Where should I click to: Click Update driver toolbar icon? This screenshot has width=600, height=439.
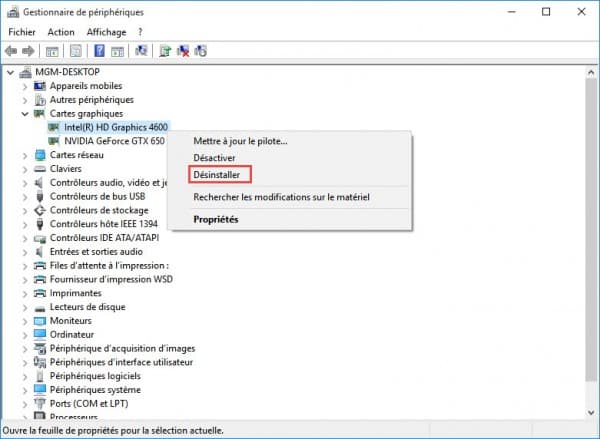(165, 51)
